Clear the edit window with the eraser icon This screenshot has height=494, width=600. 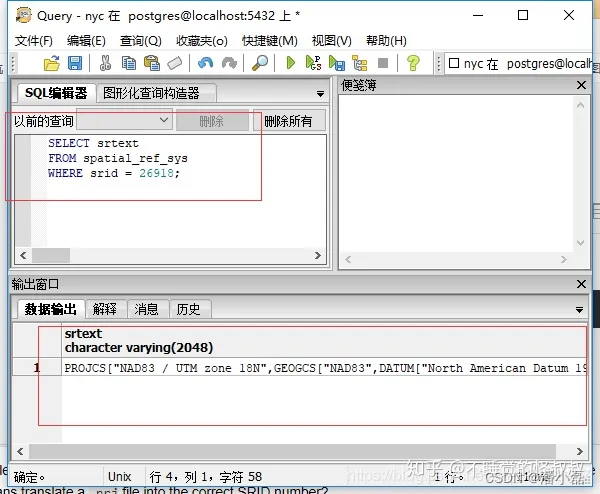click(x=175, y=63)
